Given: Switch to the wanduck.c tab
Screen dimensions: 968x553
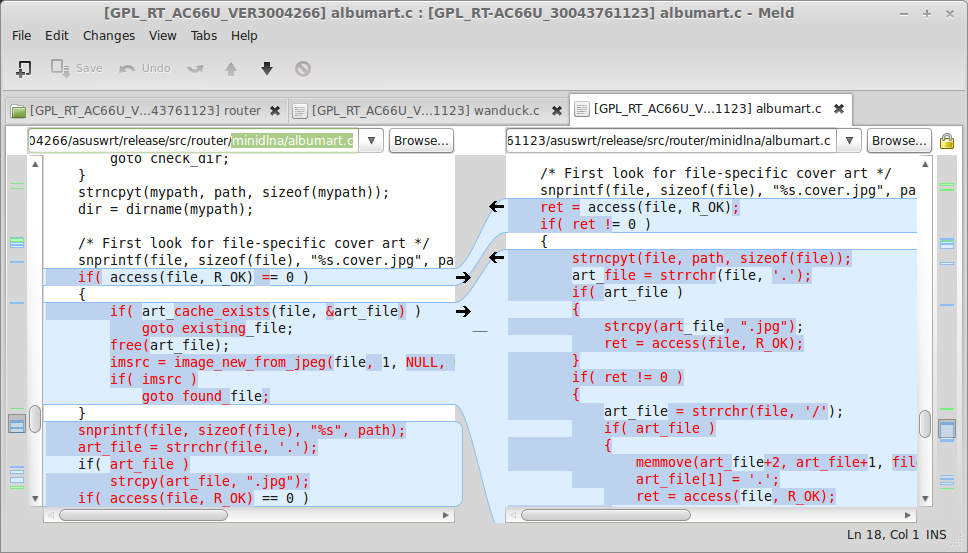Looking at the screenshot, I should (428, 110).
